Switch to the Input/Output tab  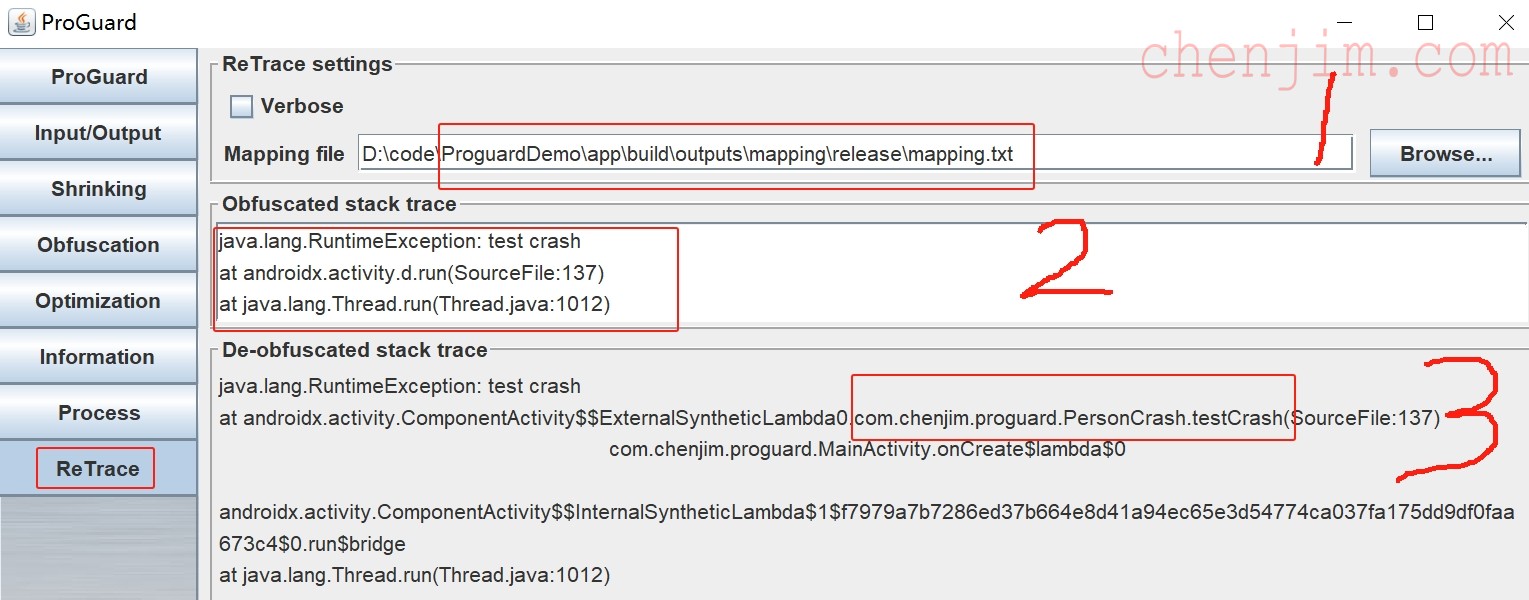98,133
